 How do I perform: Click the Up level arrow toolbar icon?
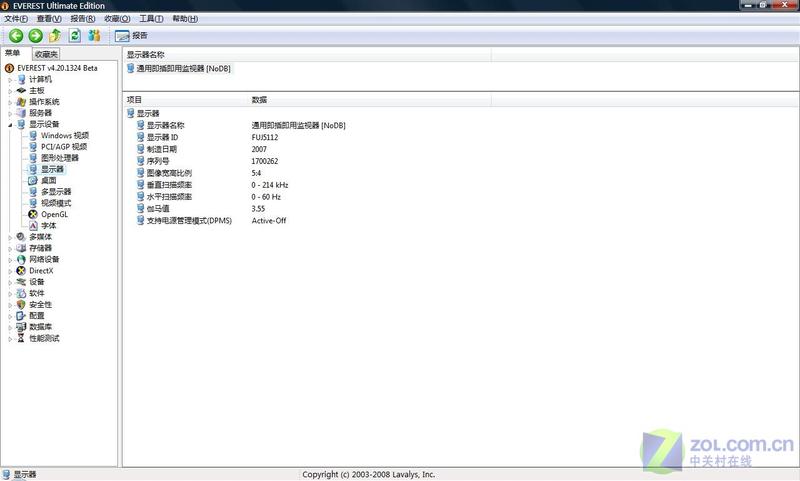pos(55,35)
